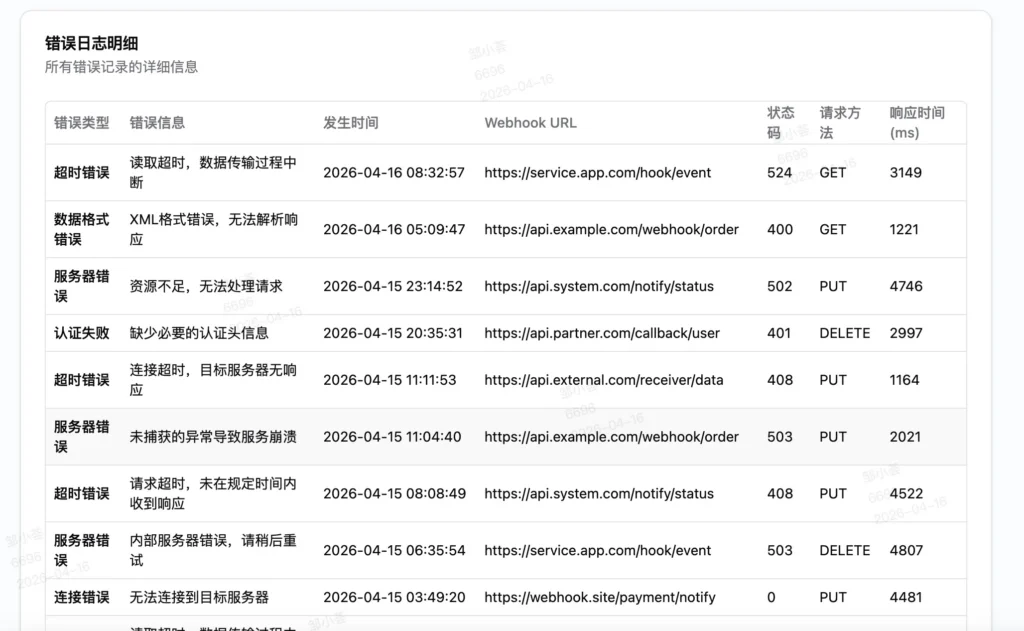The height and width of the screenshot is (631, 1024).
Task: Sort by 响应时间 (ms) column header
Action: (x=916, y=122)
